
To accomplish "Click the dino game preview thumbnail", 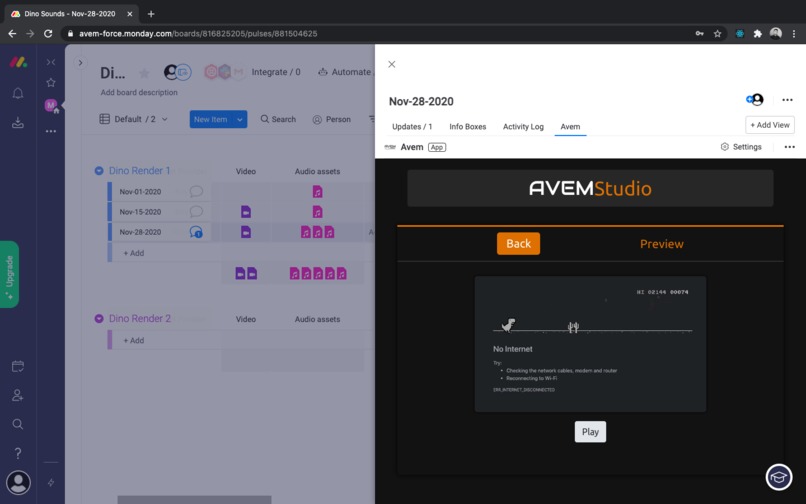I will click(590, 344).
